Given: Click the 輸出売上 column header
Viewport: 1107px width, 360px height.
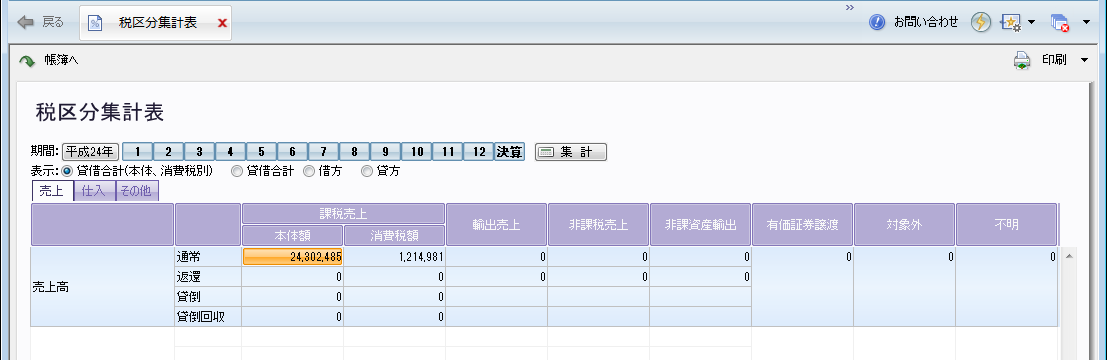Looking at the screenshot, I should [496, 224].
